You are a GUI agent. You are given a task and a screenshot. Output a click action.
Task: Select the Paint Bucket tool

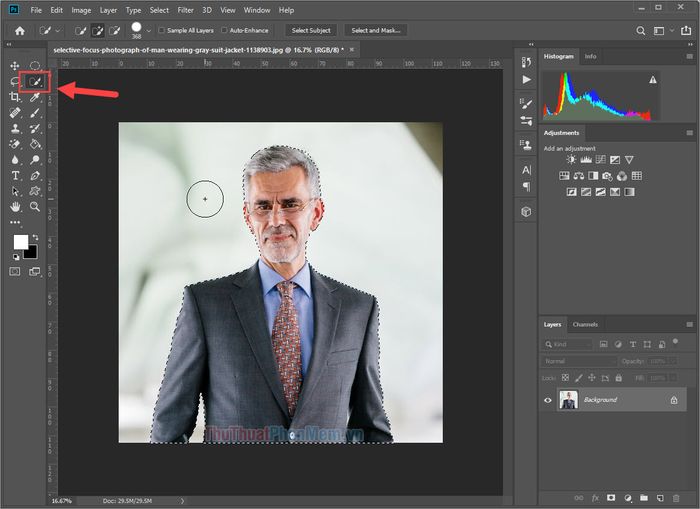click(x=35, y=144)
